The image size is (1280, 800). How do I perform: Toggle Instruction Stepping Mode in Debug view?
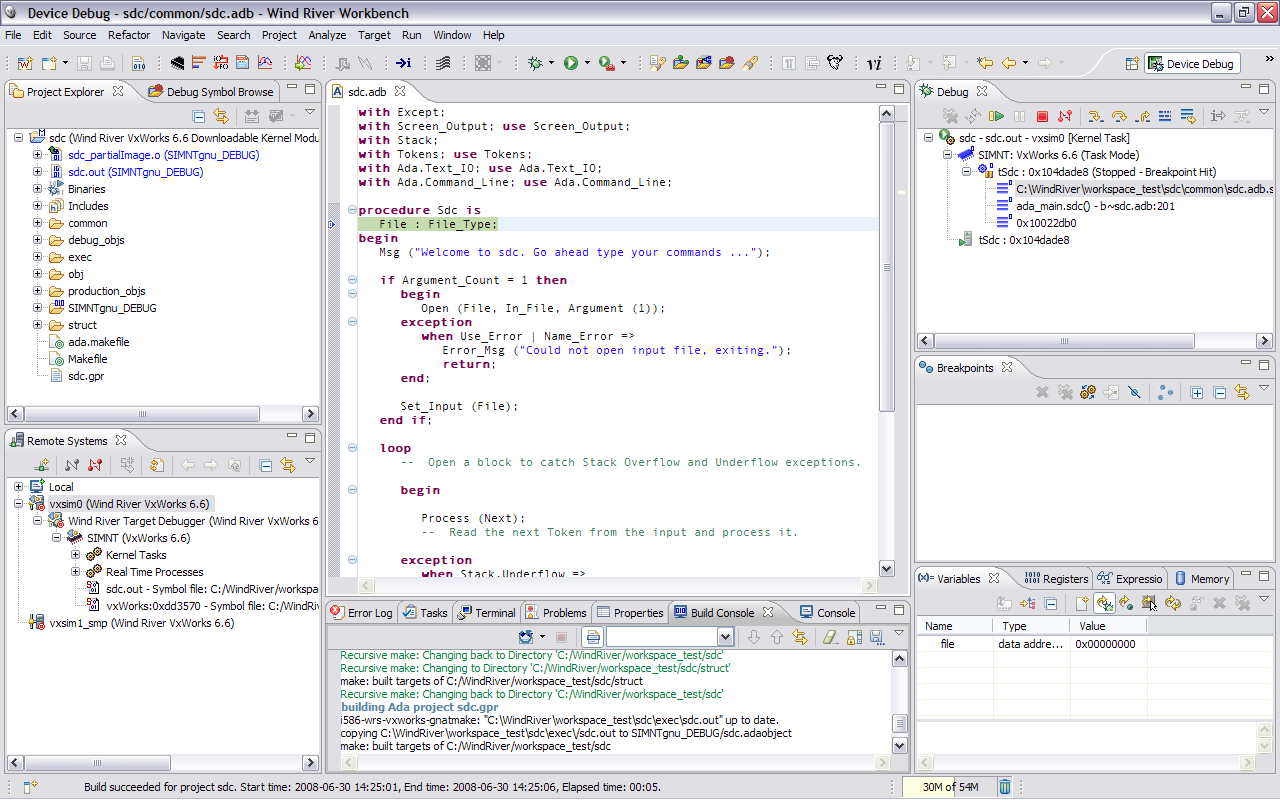coord(1218,117)
